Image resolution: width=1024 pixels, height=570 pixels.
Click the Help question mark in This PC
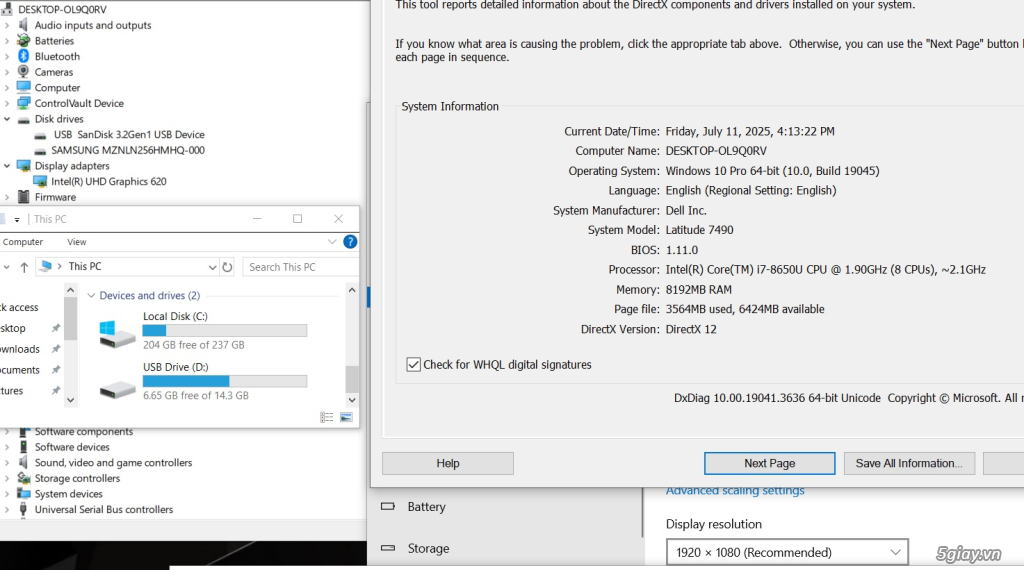(350, 242)
